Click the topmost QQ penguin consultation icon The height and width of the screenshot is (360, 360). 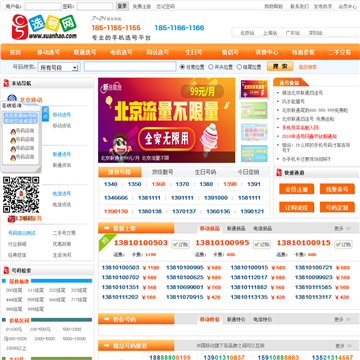pos(13,131)
